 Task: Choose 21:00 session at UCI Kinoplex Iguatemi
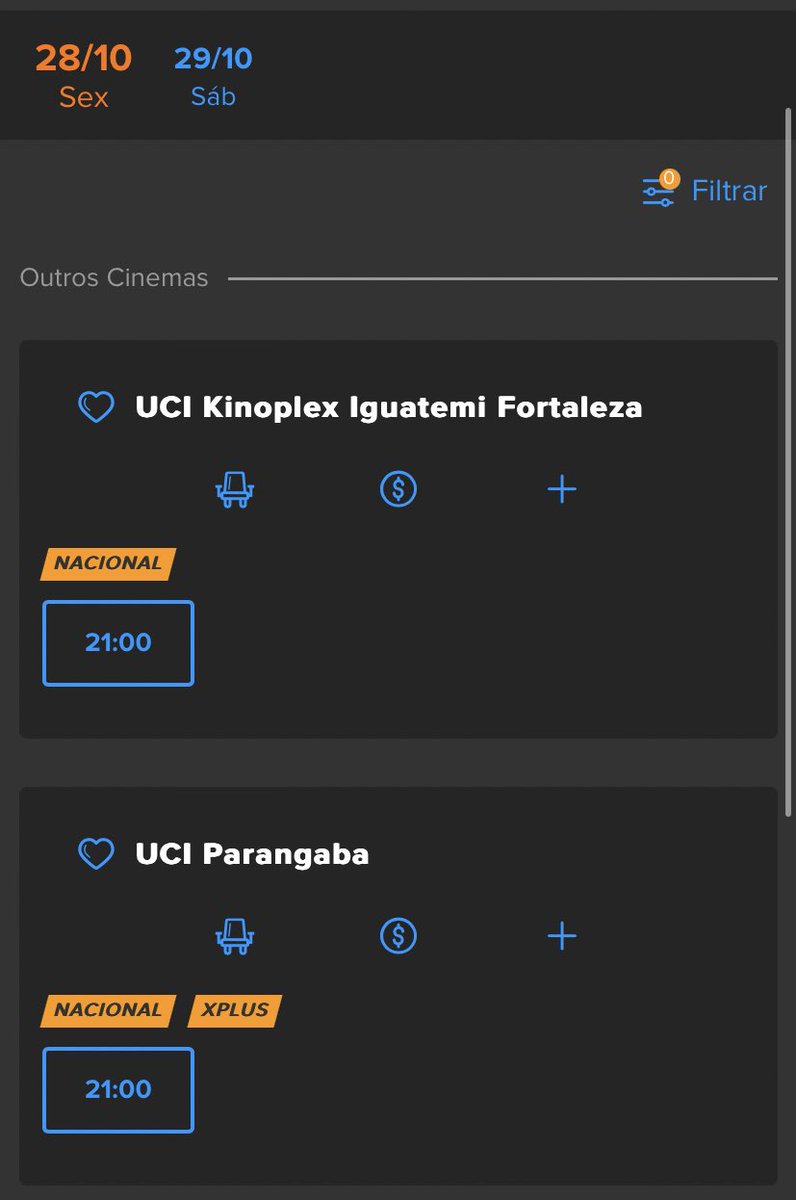pos(118,643)
